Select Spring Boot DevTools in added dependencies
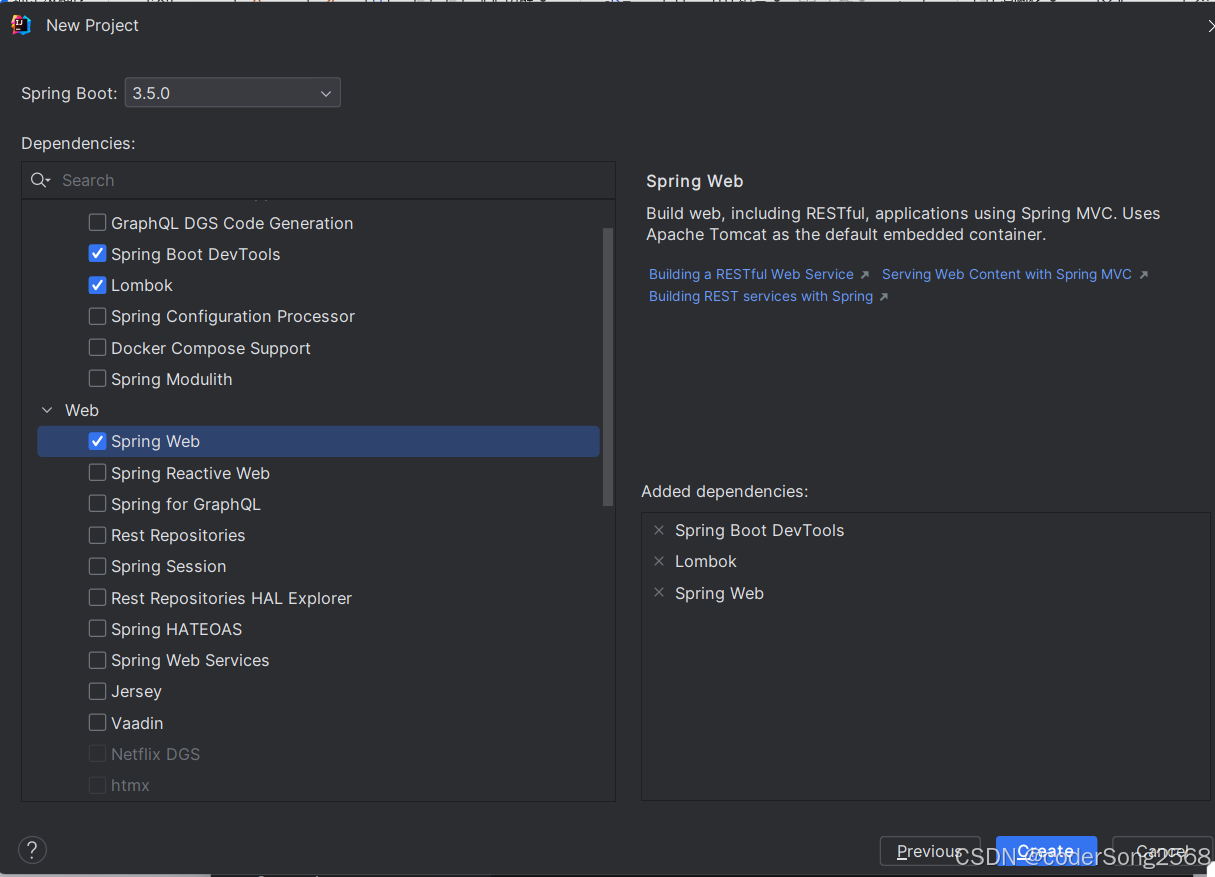1215x877 pixels. (759, 530)
